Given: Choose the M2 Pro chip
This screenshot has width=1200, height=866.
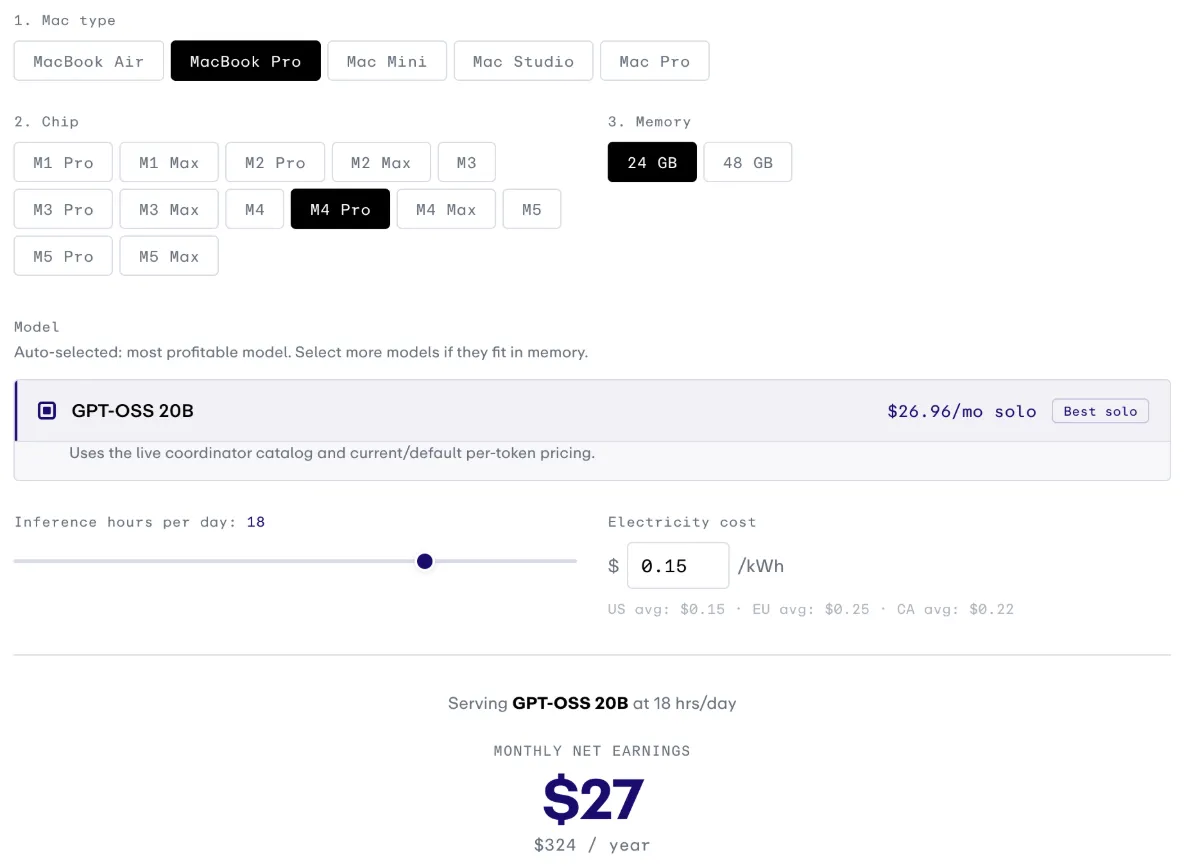Looking at the screenshot, I should [x=275, y=162].
